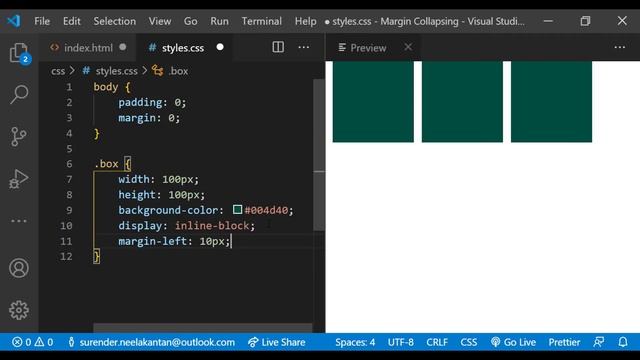The height and width of the screenshot is (360, 640).
Task: Click the css folder breadcrumb
Action: click(x=58, y=71)
